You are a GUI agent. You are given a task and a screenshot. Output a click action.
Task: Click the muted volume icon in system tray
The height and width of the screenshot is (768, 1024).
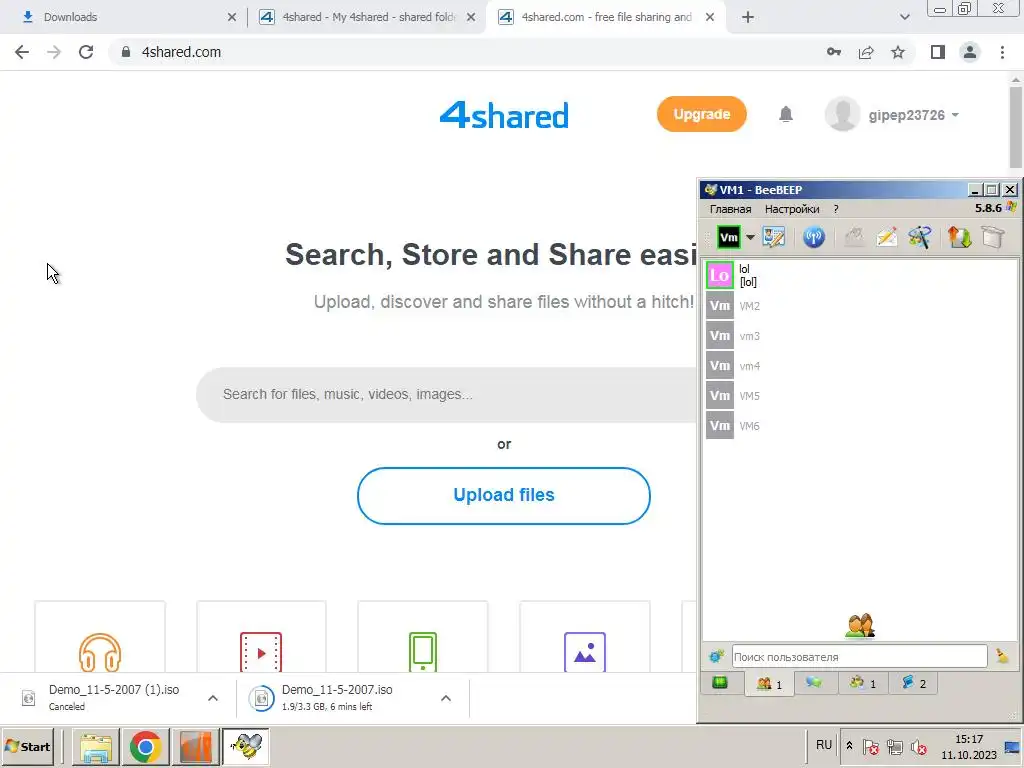click(919, 746)
